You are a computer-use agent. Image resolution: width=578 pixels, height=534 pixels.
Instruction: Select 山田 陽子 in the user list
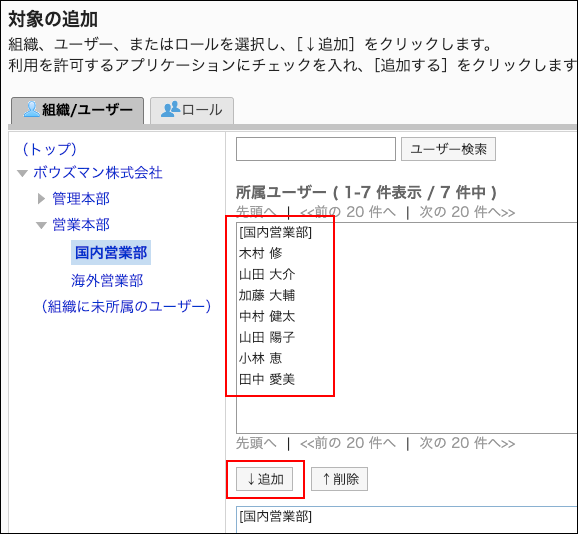tap(267, 337)
